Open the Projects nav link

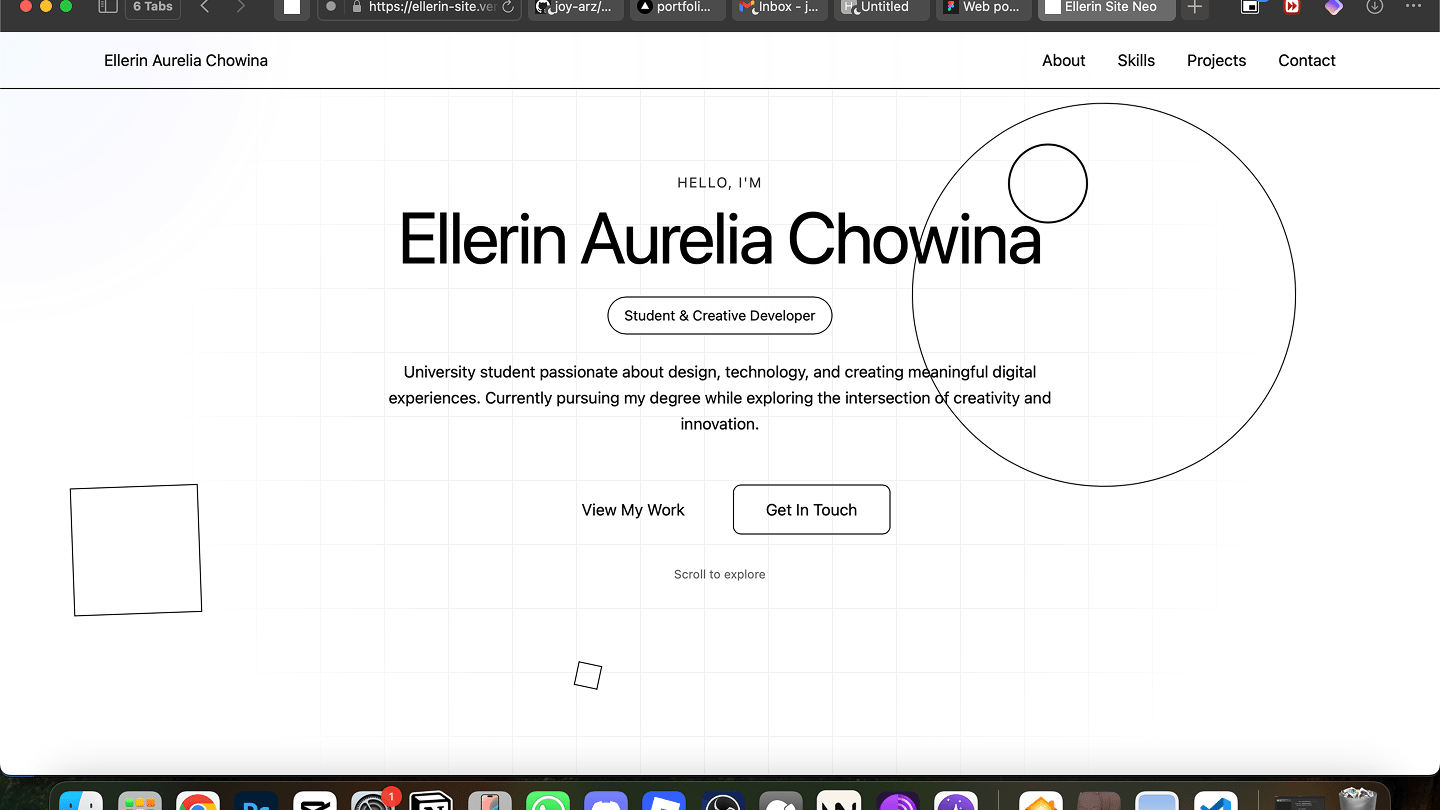tap(1216, 60)
